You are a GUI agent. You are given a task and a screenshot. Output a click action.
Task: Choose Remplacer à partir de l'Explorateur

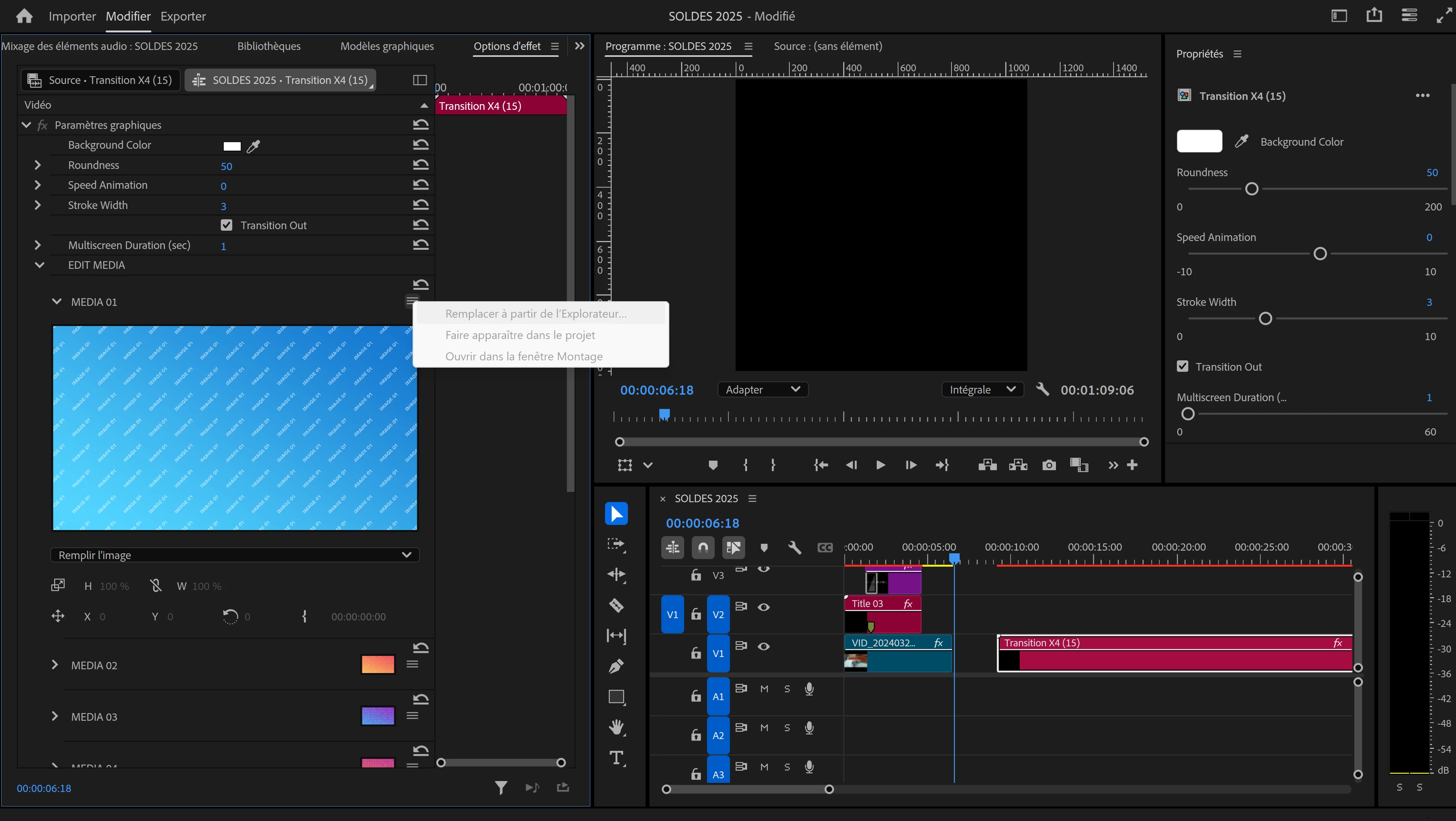point(535,313)
